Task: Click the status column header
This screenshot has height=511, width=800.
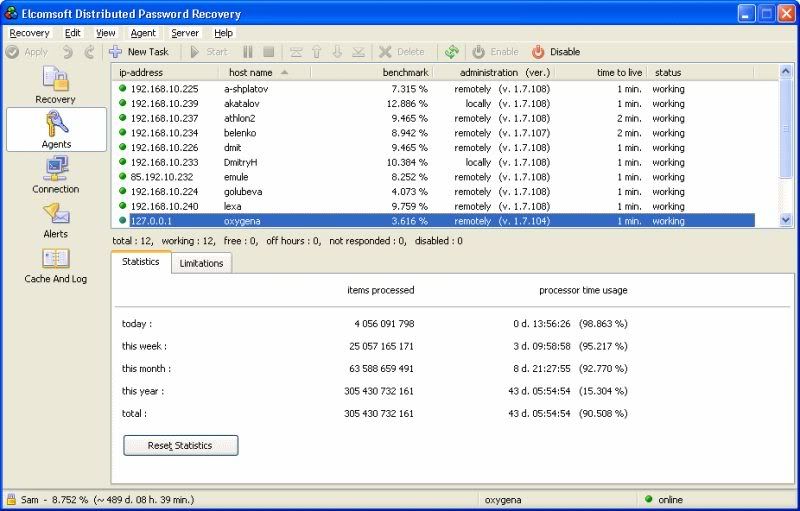Action: [x=667, y=73]
